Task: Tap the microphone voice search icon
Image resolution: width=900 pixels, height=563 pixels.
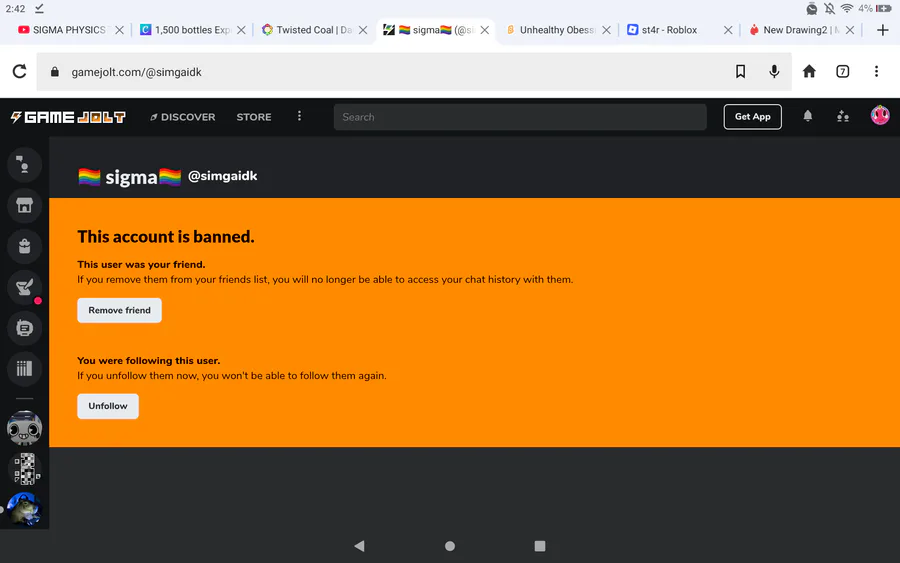Action: coord(774,71)
